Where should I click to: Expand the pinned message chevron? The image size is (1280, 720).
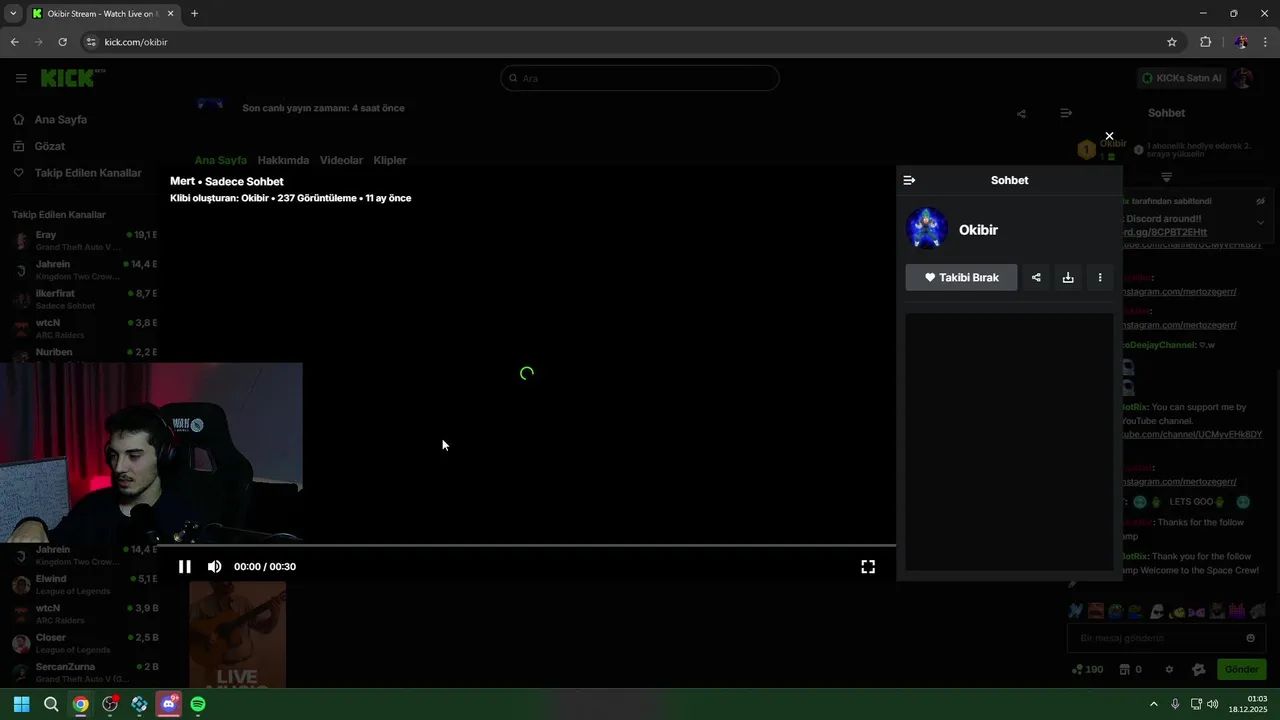click(1260, 222)
